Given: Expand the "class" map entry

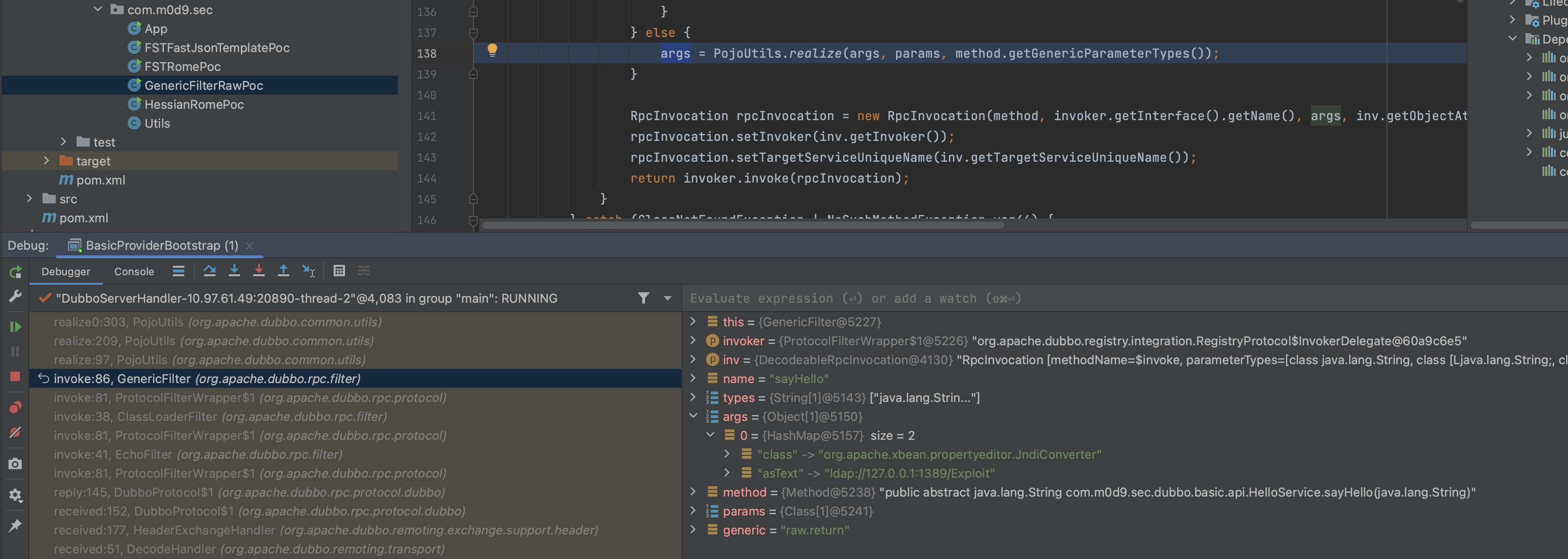Looking at the screenshot, I should click(727, 454).
